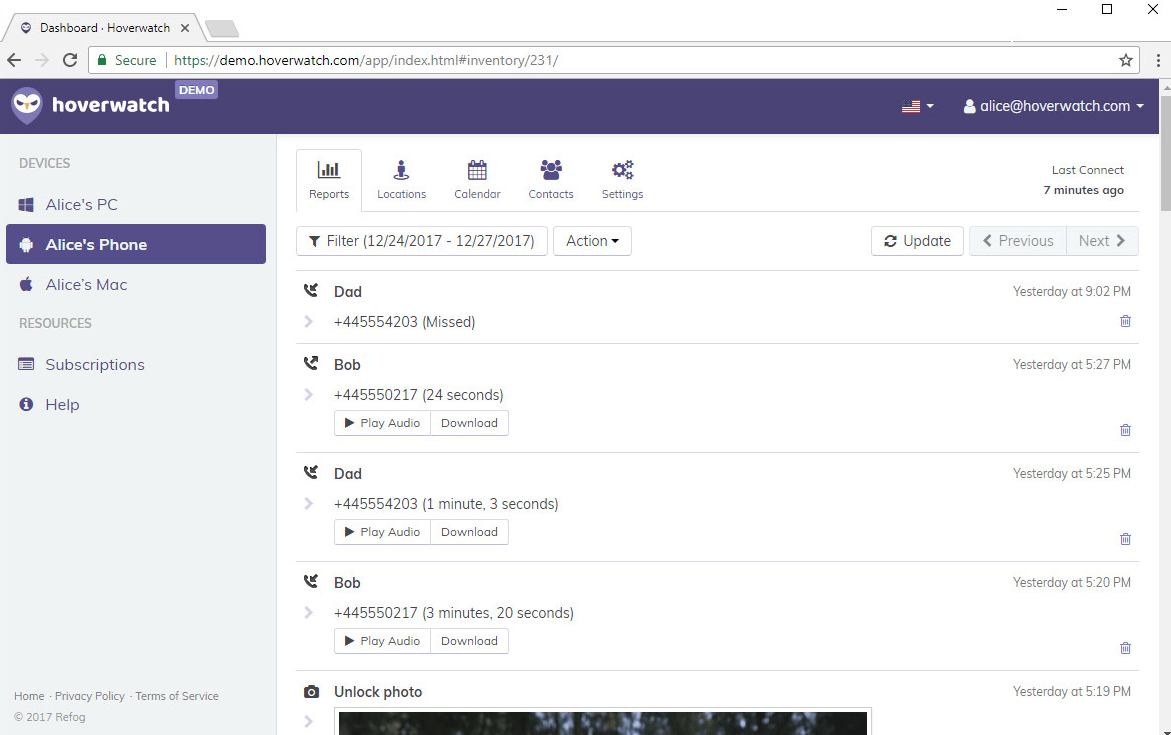Open the language flag dropdown
This screenshot has width=1171, height=735.
(918, 106)
